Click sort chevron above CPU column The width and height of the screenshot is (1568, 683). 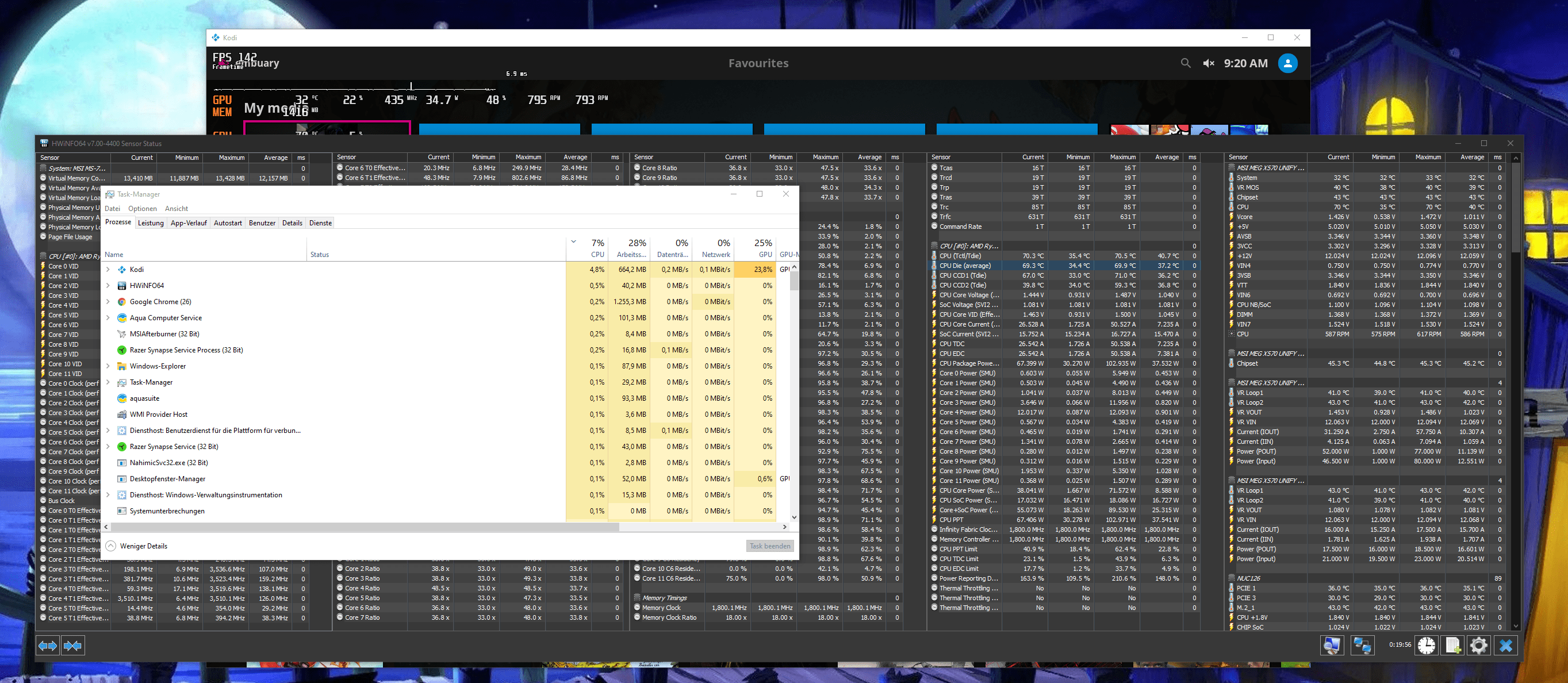click(x=573, y=241)
